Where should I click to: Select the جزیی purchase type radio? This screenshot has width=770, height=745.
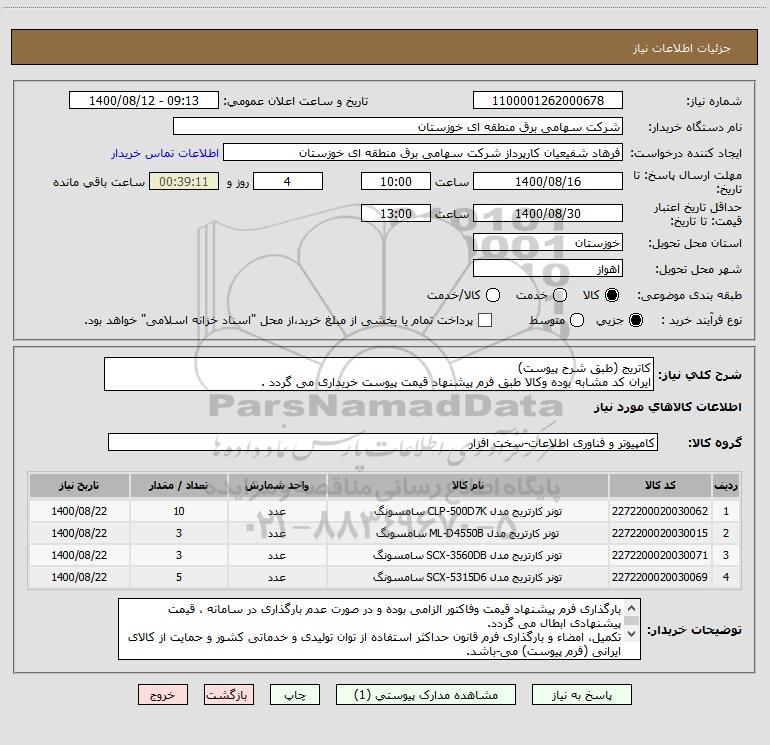[x=635, y=320]
